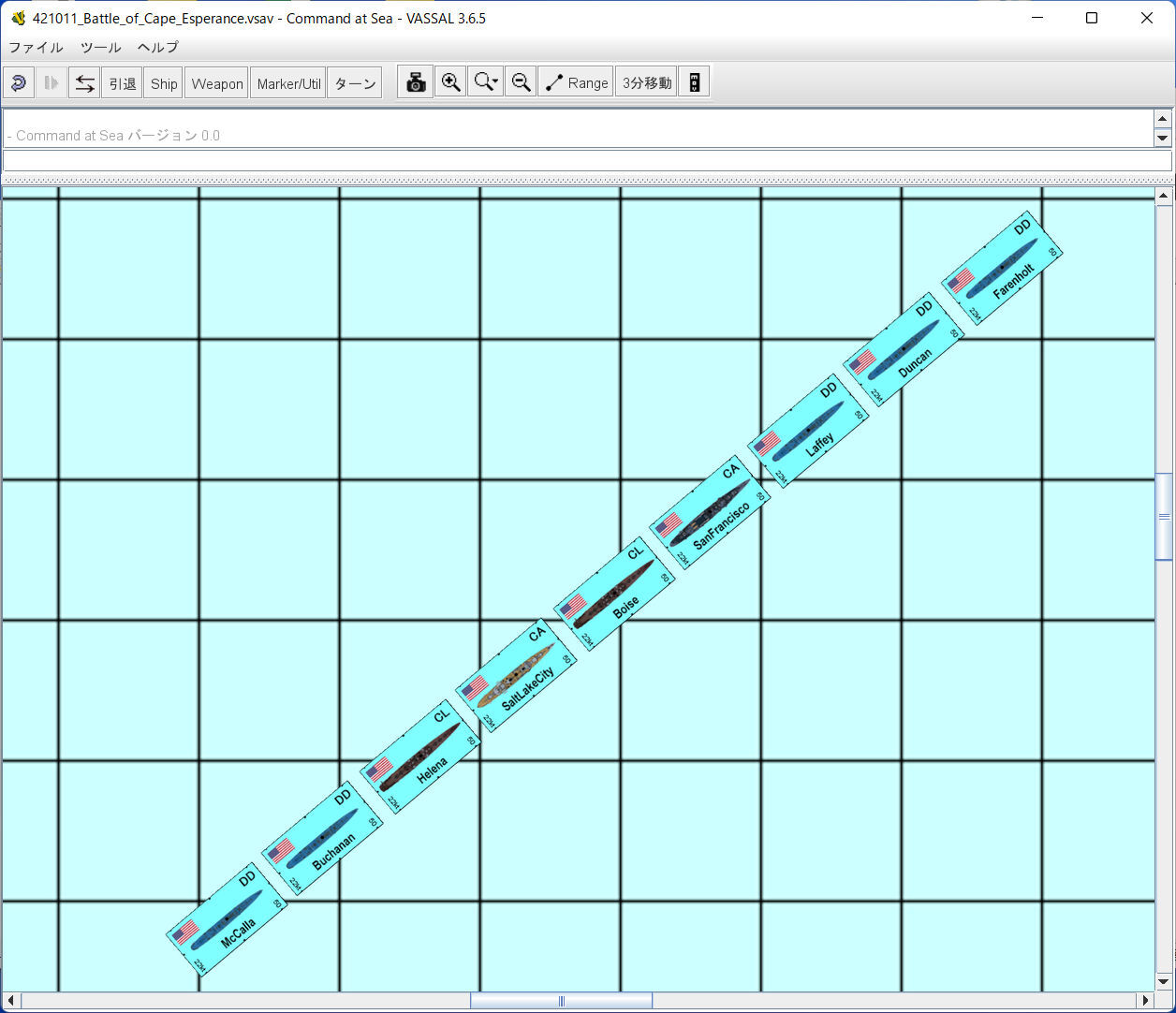
Task: Activate the Range measuring tool
Action: coord(576,82)
